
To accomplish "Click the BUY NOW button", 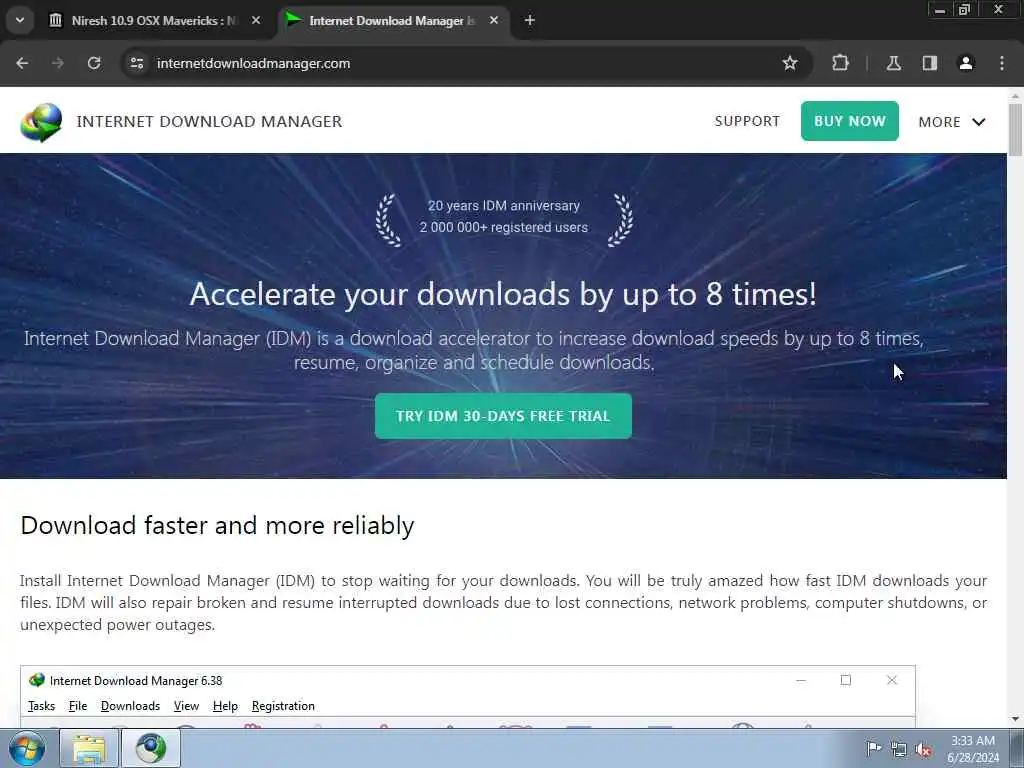I will click(850, 121).
